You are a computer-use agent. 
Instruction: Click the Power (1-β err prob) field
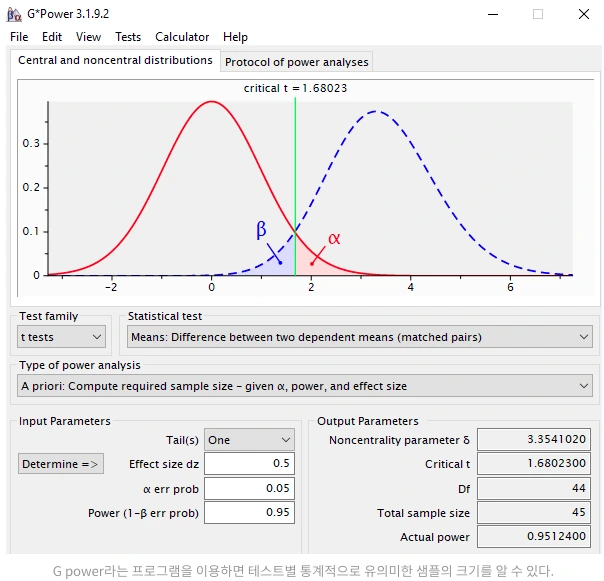point(249,512)
